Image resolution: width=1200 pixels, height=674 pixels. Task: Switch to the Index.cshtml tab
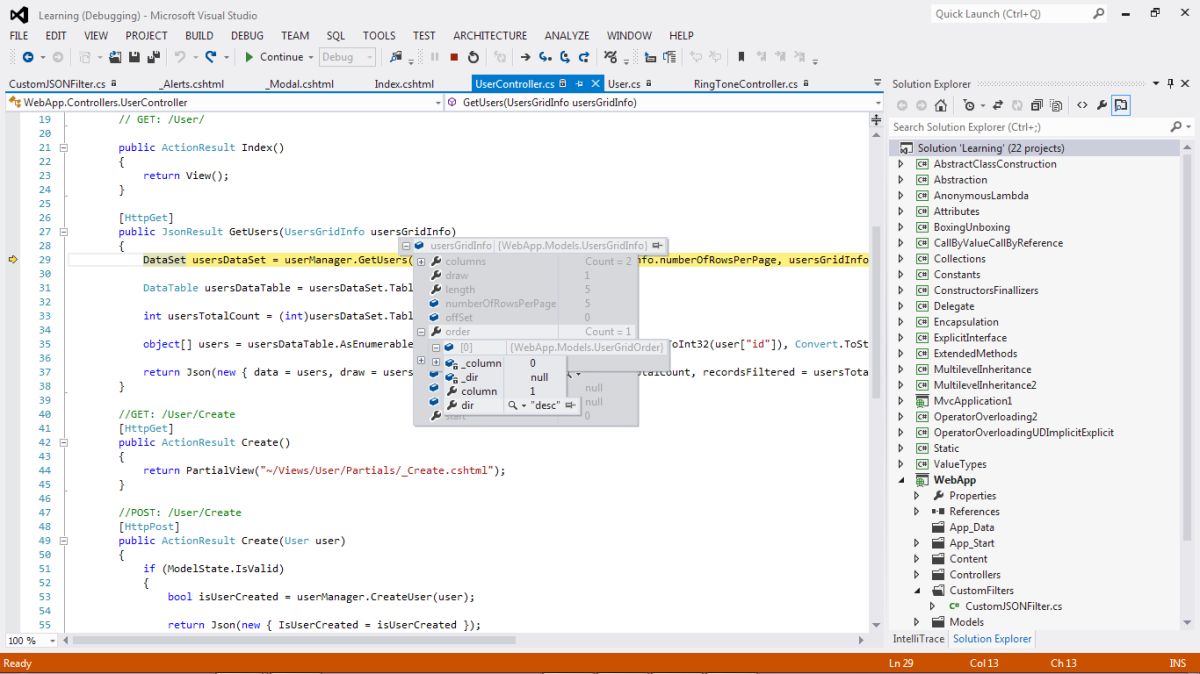click(x=404, y=84)
